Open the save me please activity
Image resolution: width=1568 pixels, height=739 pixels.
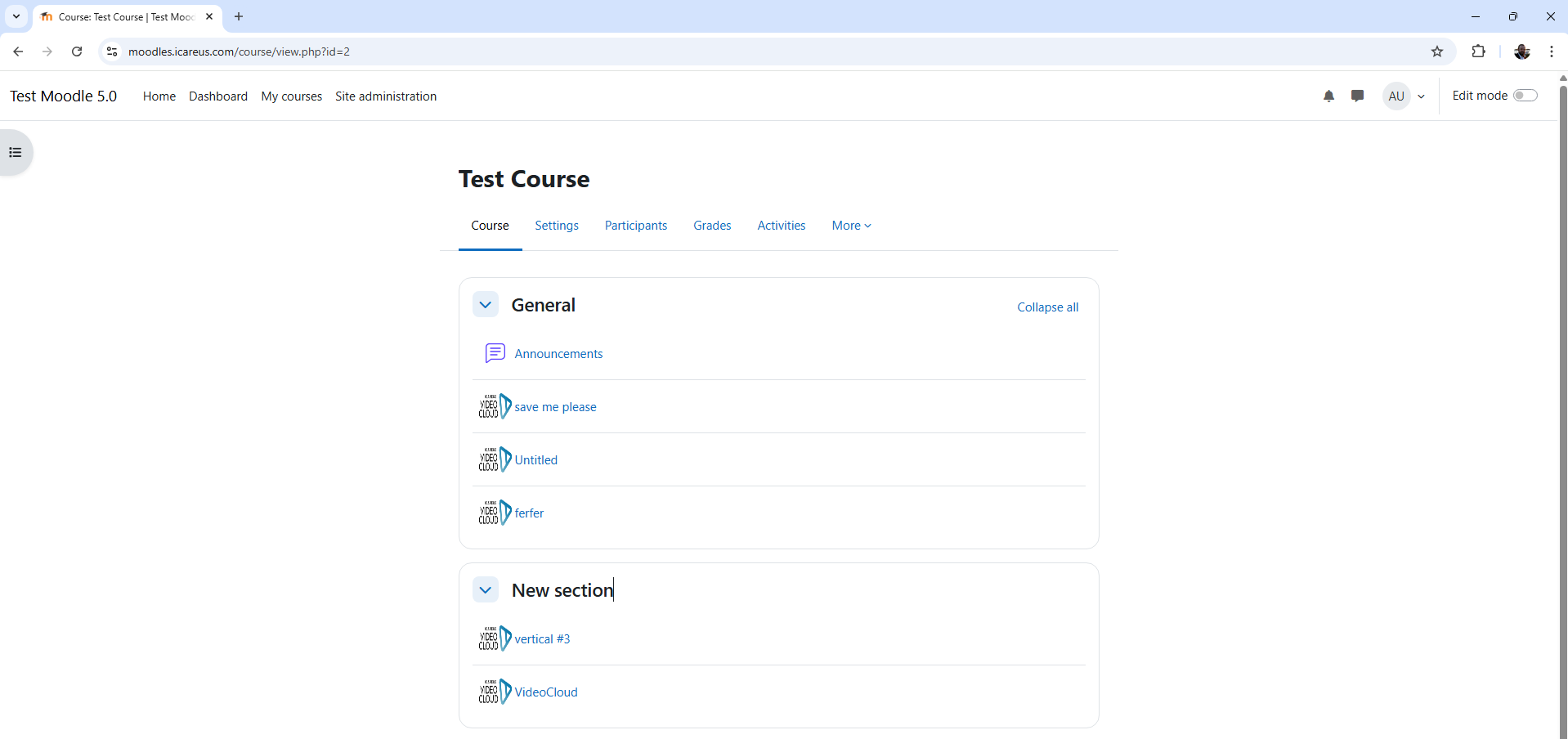(555, 407)
